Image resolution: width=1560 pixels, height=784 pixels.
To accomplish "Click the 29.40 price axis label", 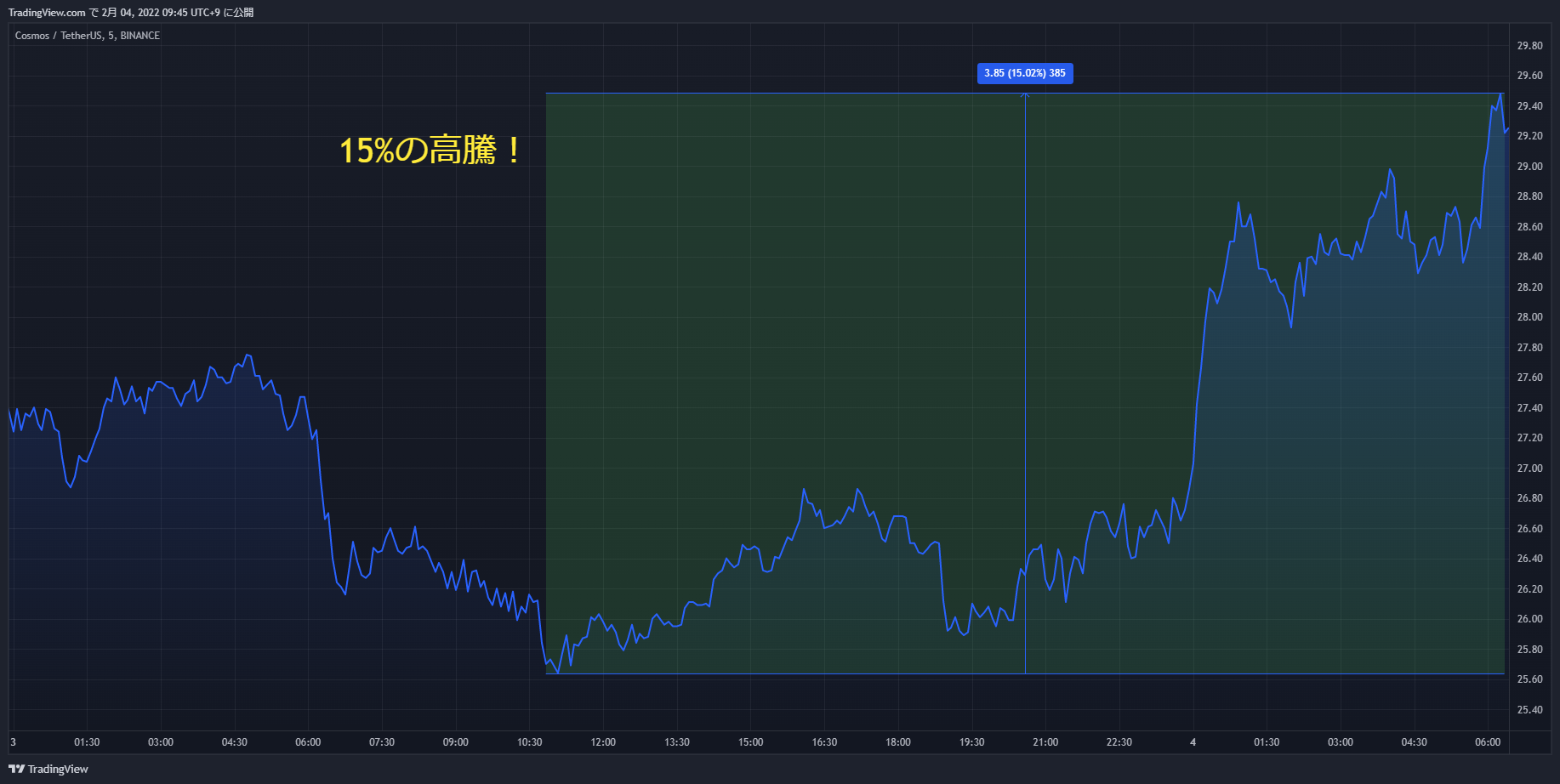I will (x=1529, y=106).
